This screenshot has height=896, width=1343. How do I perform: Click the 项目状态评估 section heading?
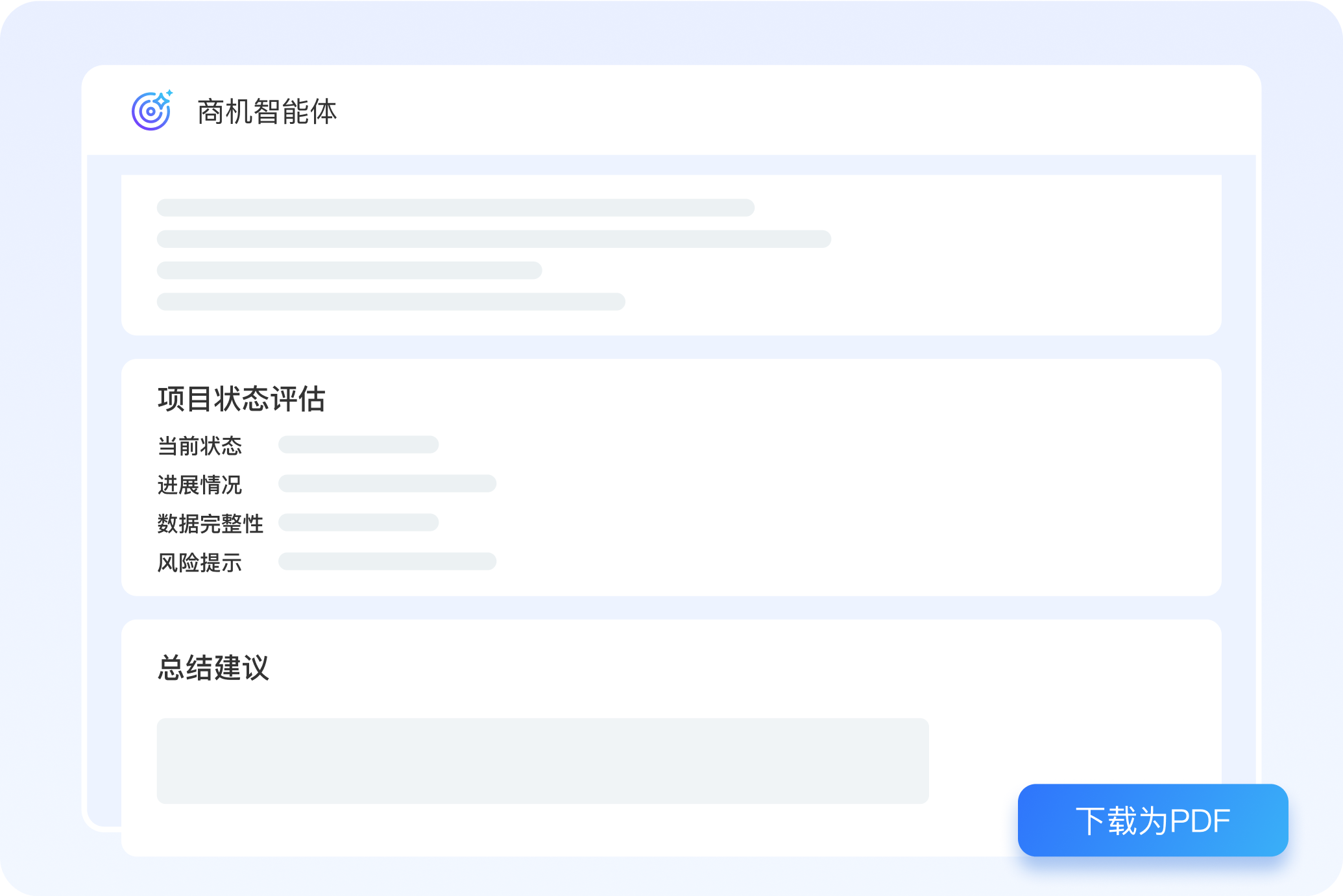click(241, 398)
